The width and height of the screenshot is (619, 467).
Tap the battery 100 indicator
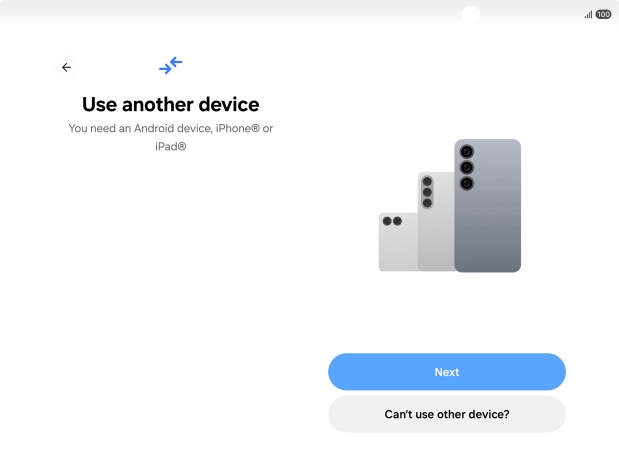point(603,15)
